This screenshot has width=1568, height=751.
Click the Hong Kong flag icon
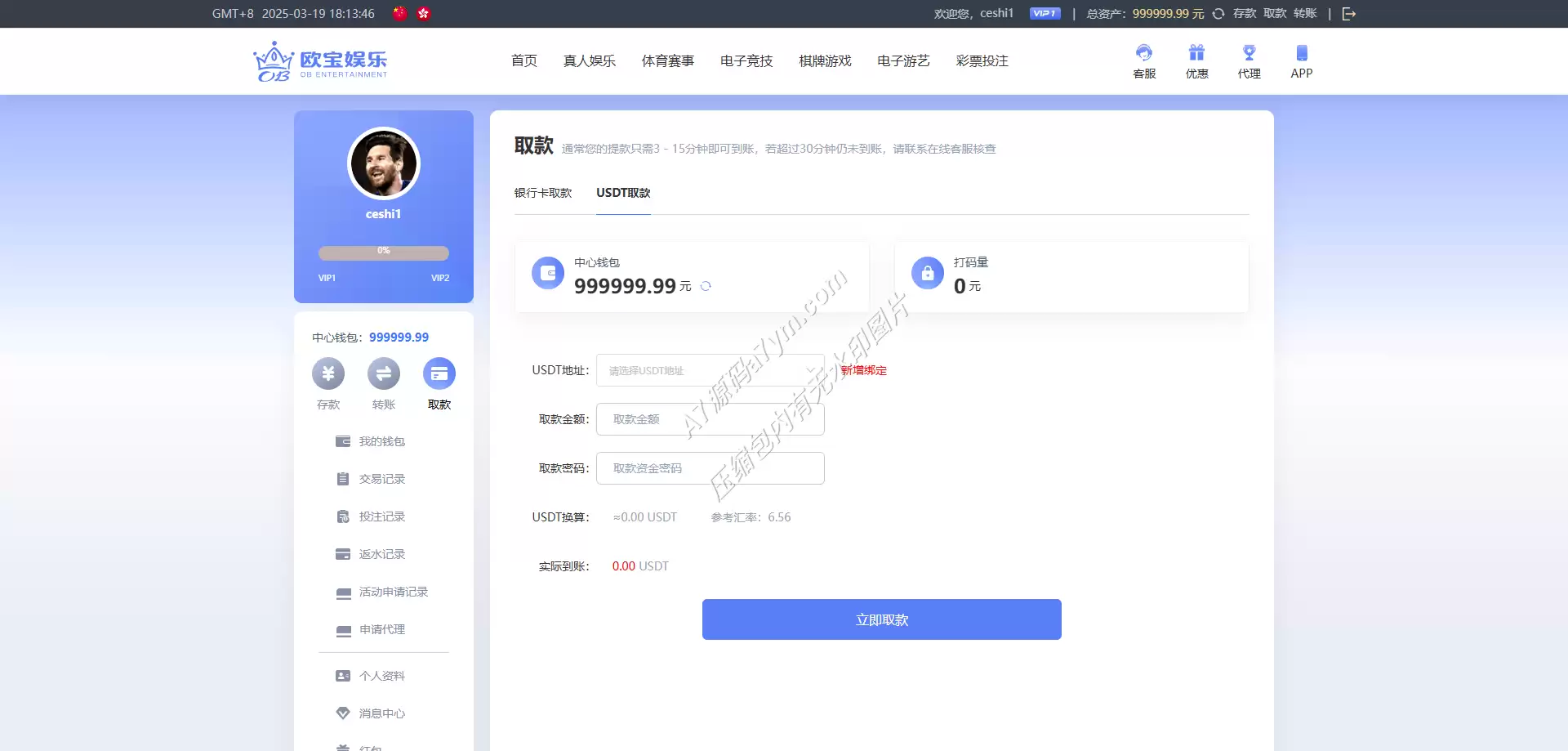point(424,13)
